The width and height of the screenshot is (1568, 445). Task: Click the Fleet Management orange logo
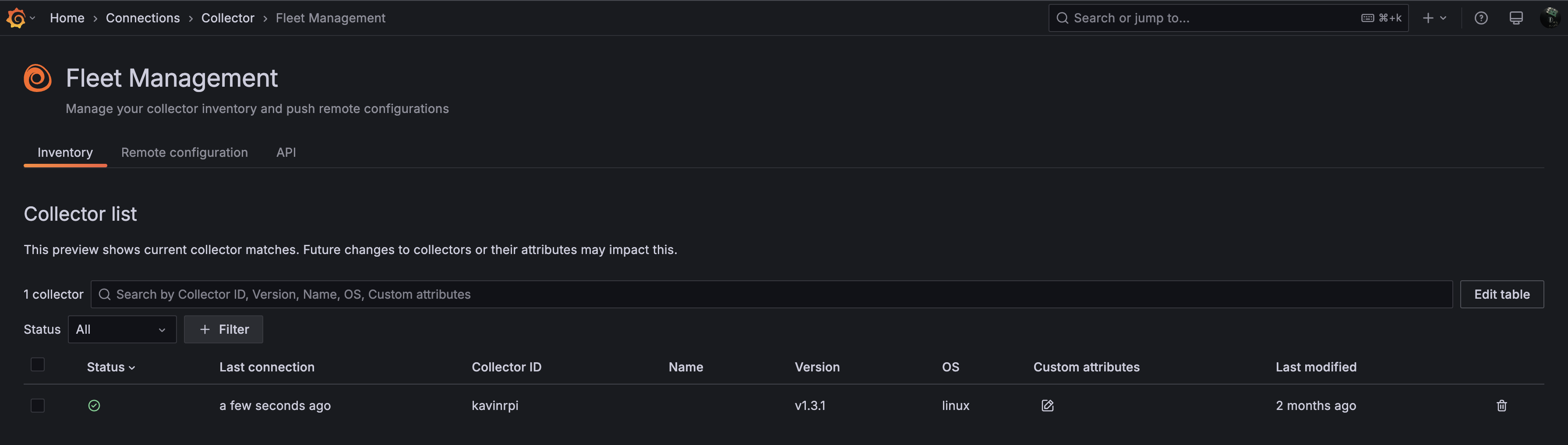coord(38,78)
